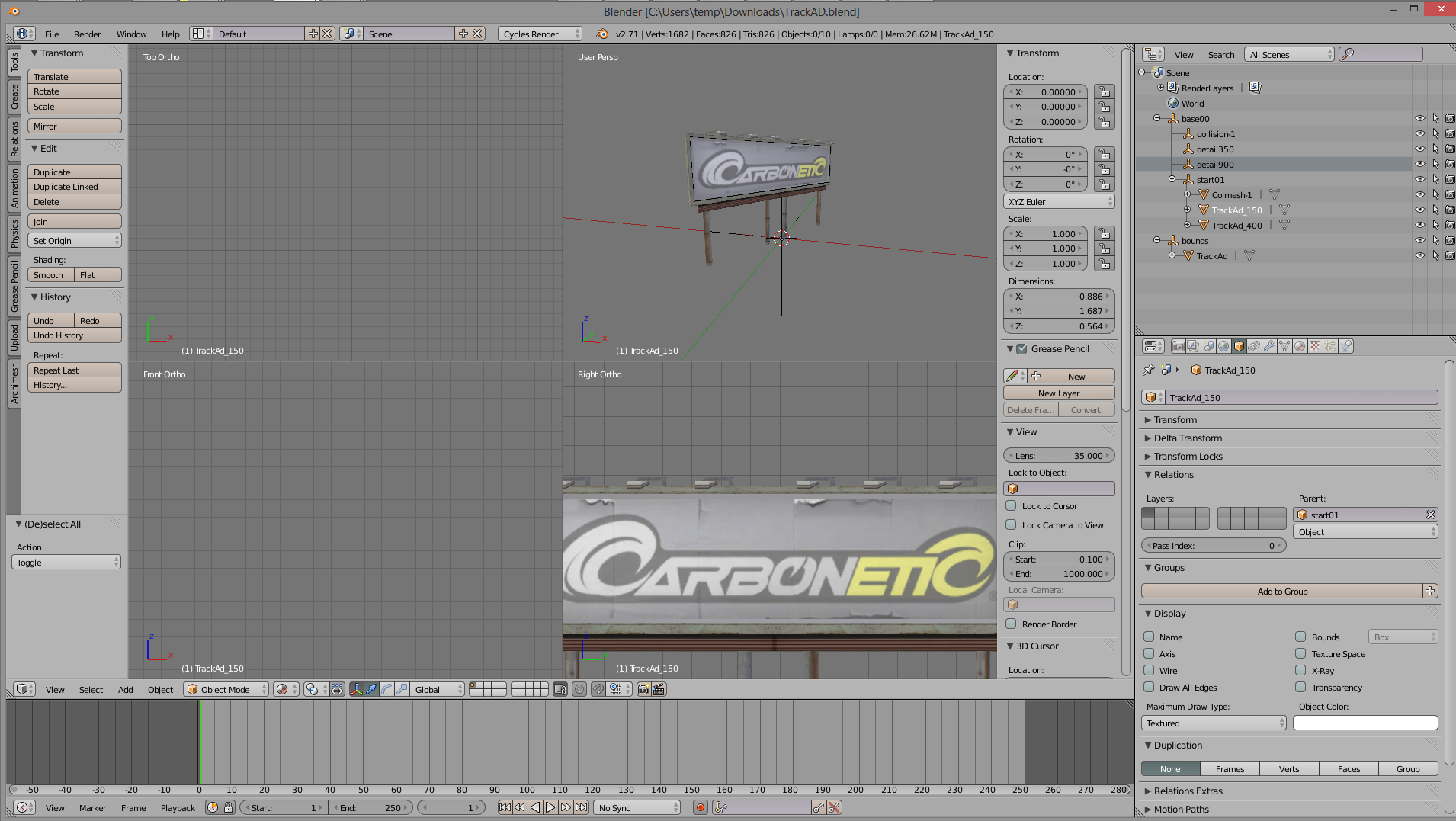Open the Render properties tab (camera icon)

(x=1178, y=346)
